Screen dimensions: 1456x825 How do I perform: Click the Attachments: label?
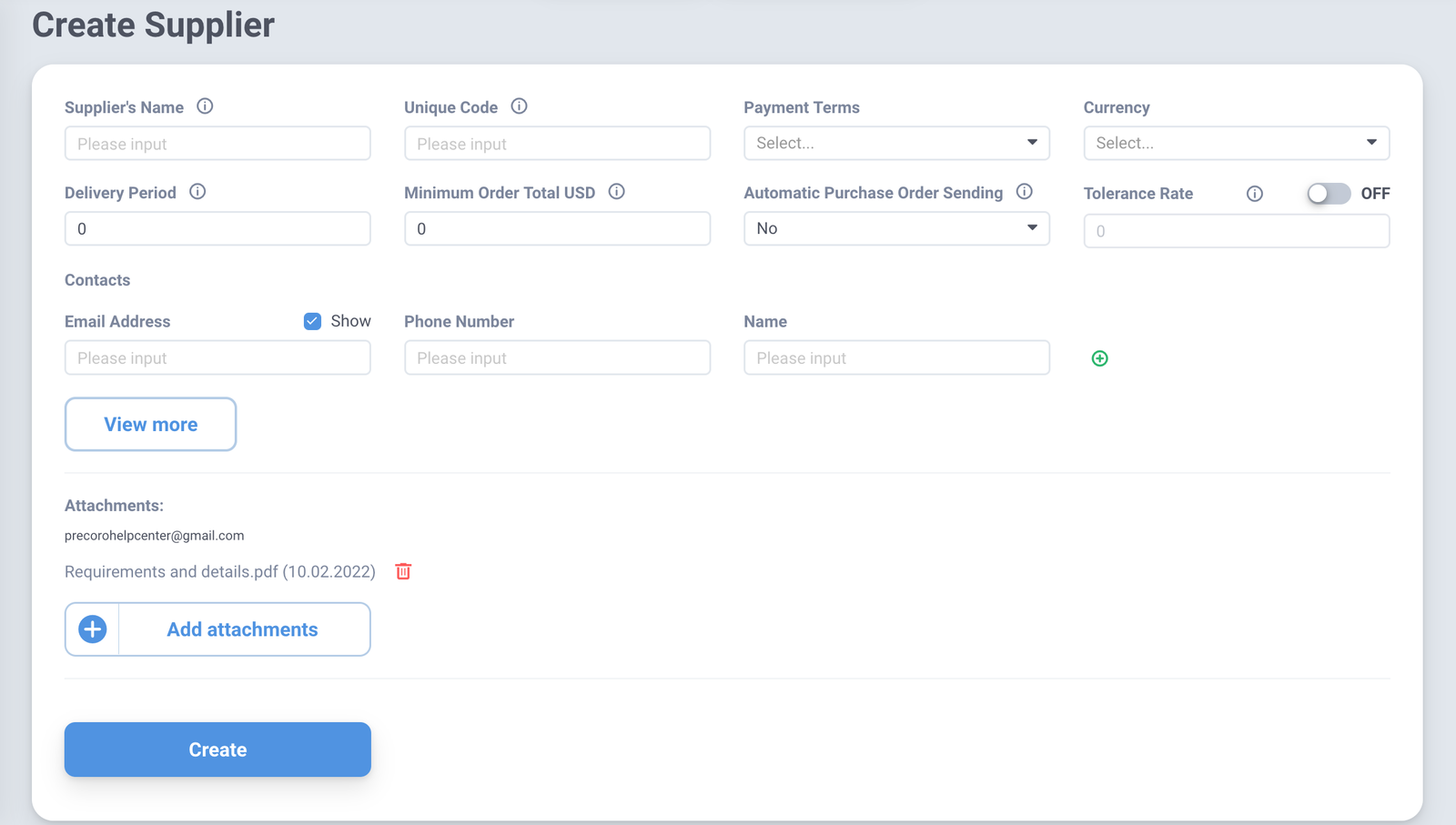coord(114,506)
